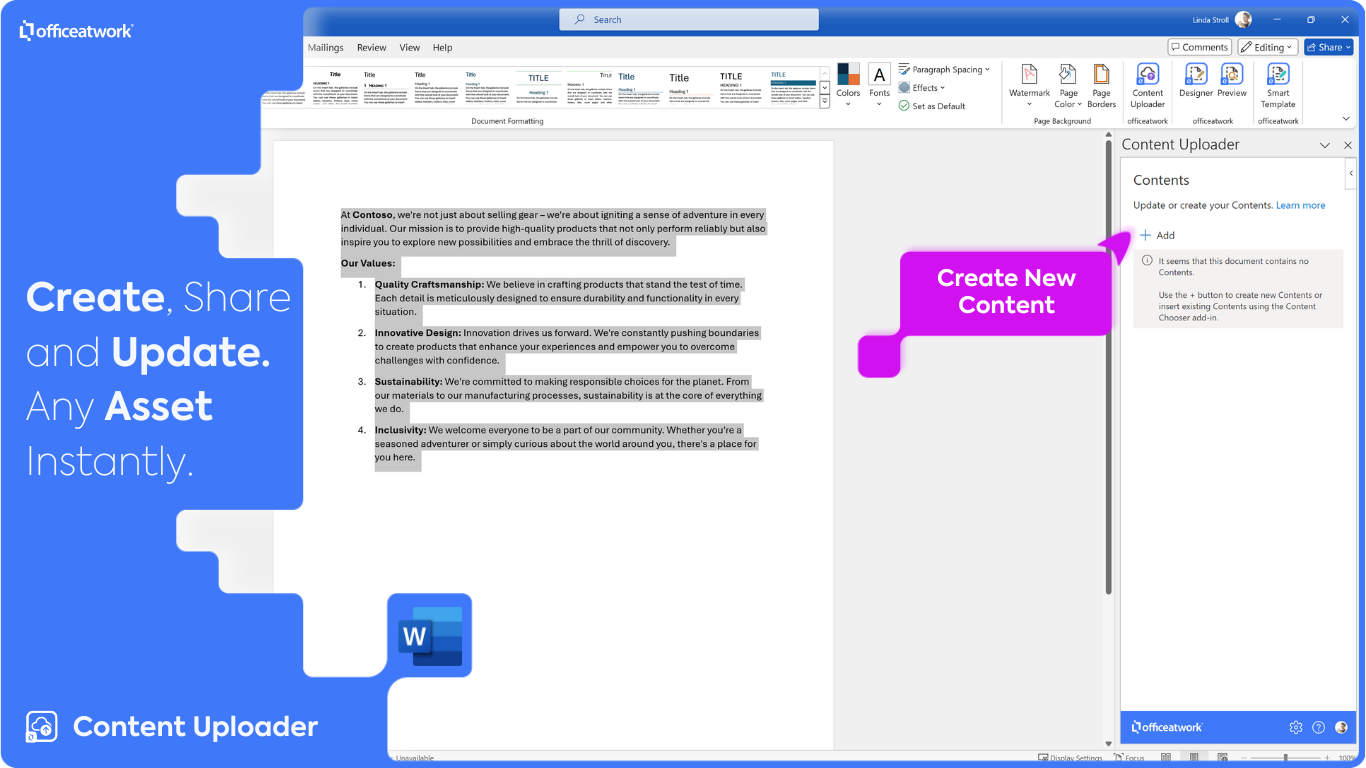1366x768 pixels.
Task: Open the Share menu
Action: (1328, 47)
